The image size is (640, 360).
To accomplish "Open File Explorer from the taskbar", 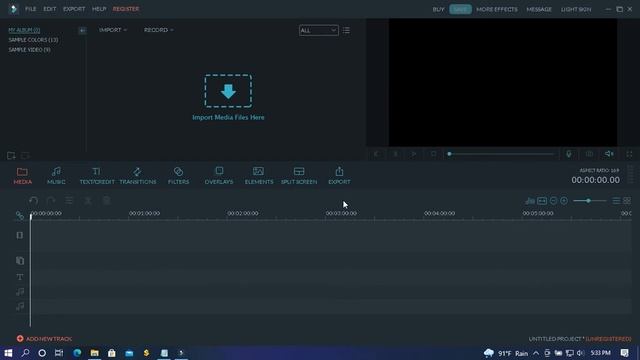I will coord(94,353).
